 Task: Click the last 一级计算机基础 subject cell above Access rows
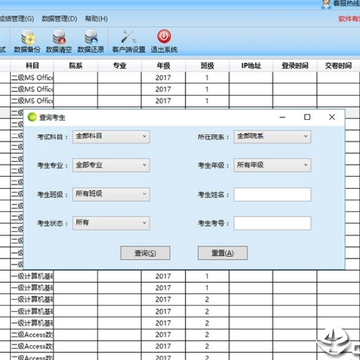point(32,323)
